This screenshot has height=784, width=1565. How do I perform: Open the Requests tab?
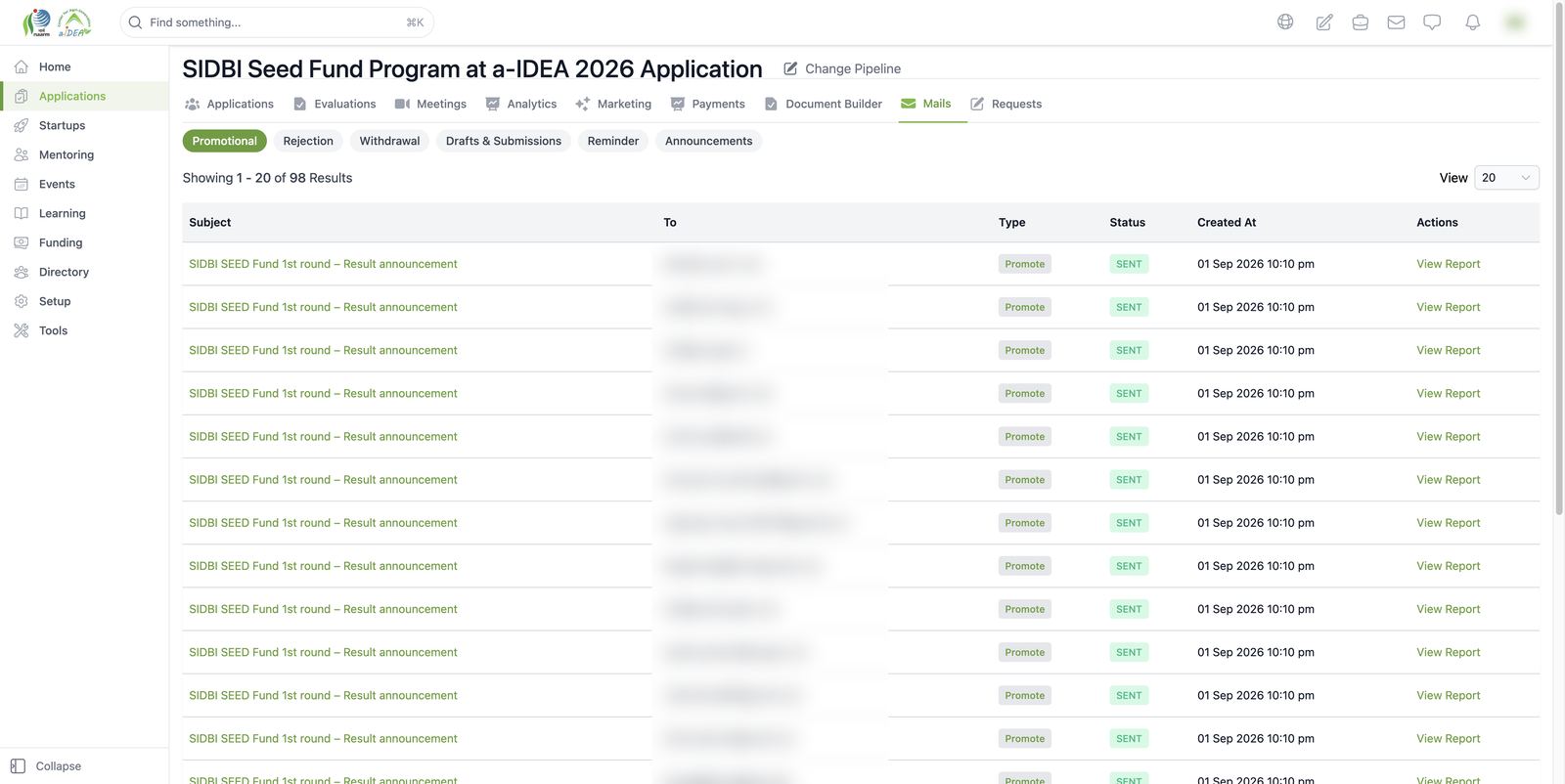[1006, 104]
